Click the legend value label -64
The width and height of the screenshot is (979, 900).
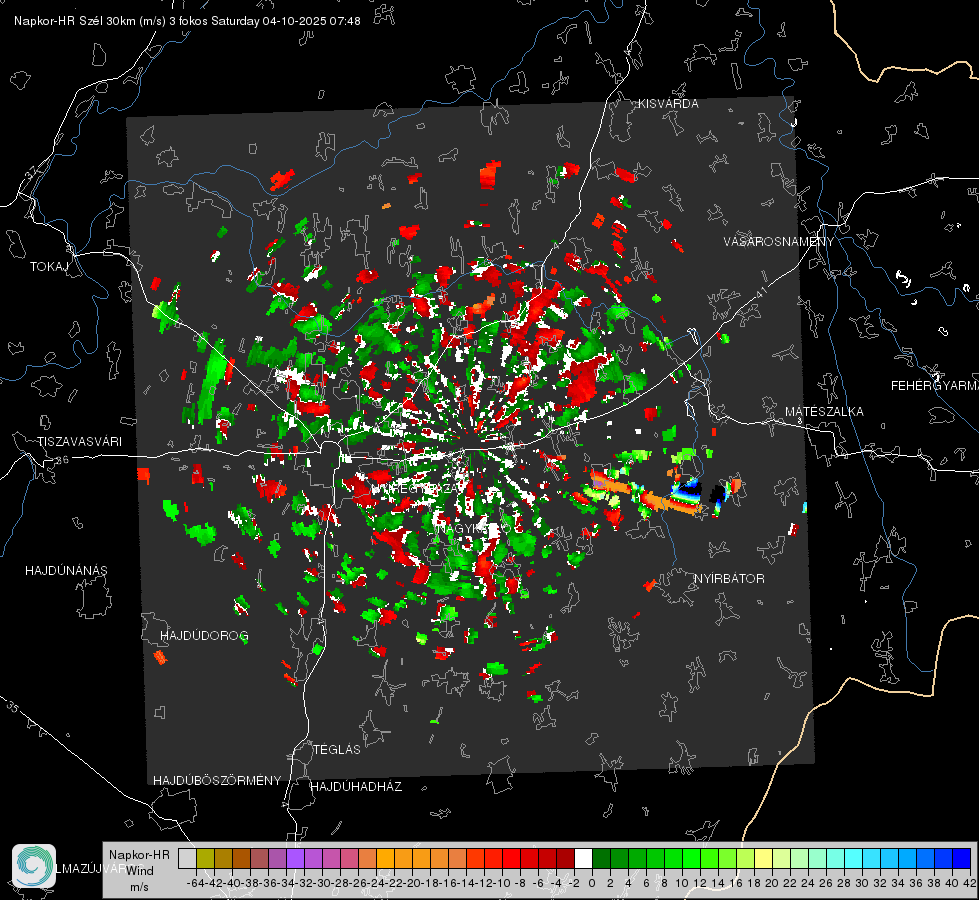click(x=196, y=883)
